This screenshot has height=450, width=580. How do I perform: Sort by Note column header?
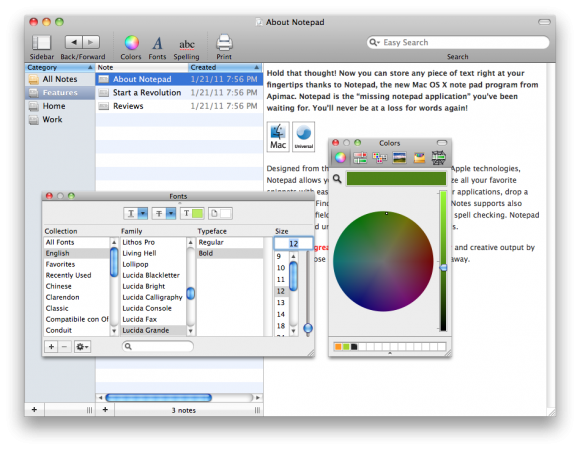pos(142,67)
